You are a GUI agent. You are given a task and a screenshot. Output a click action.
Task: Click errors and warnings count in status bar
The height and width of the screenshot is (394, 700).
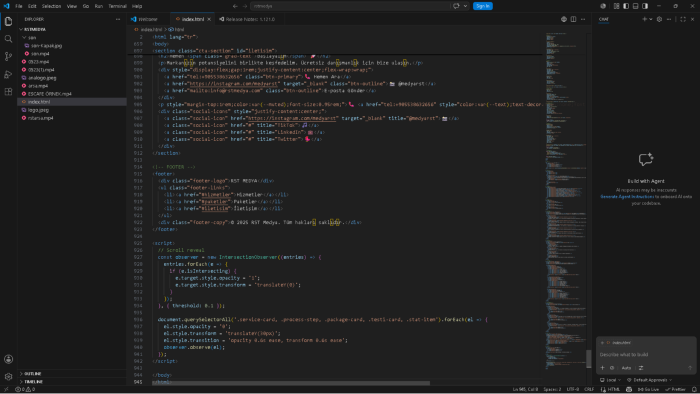(25, 389)
